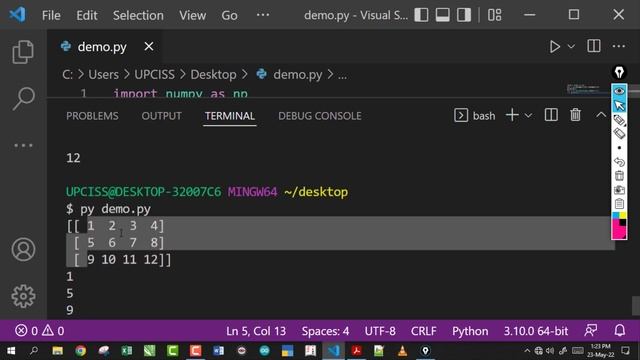This screenshot has height=360, width=640.
Task: Show additional views ellipsis in activity bar
Action: pyautogui.click(x=23, y=145)
